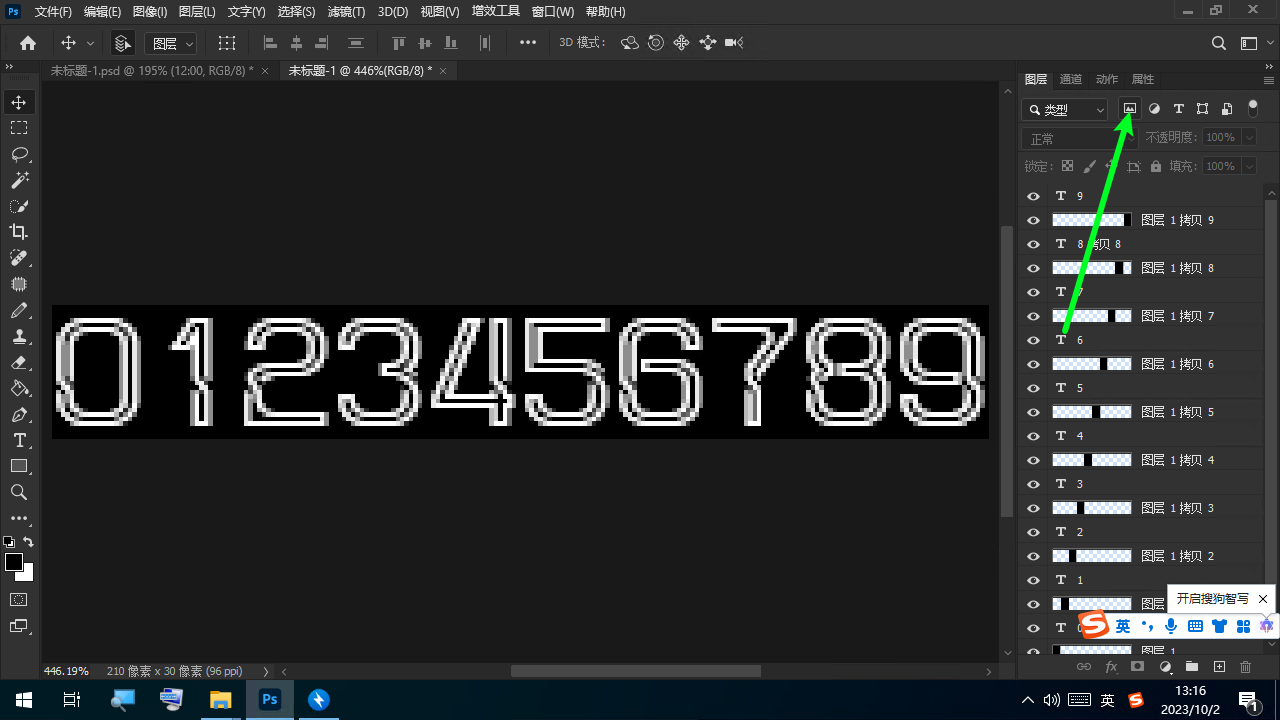Open the 正常 blend mode dropdown
Viewport: 1280px width, 720px height.
click(x=1077, y=139)
